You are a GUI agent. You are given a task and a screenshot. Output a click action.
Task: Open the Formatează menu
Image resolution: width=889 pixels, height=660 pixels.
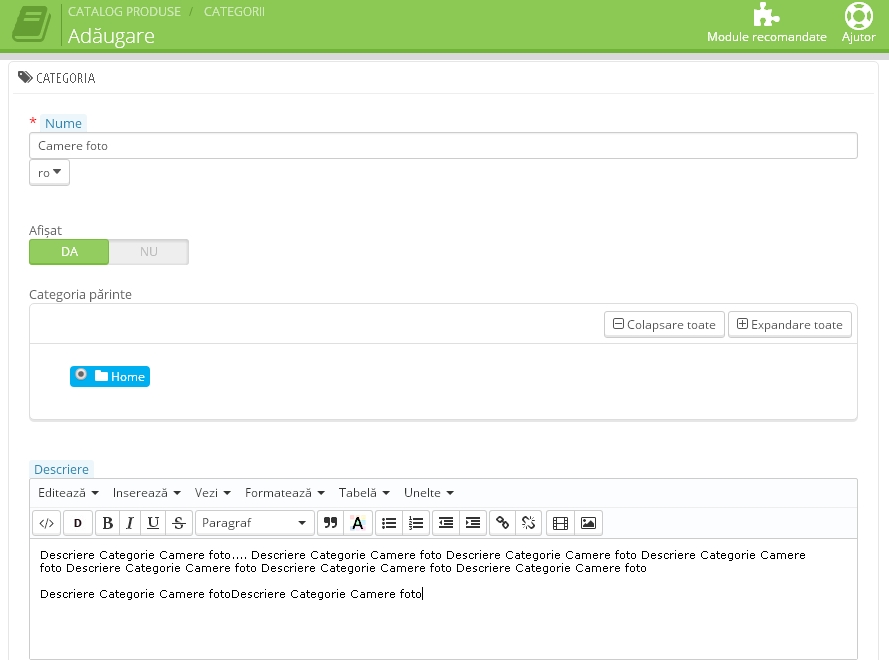click(x=285, y=493)
